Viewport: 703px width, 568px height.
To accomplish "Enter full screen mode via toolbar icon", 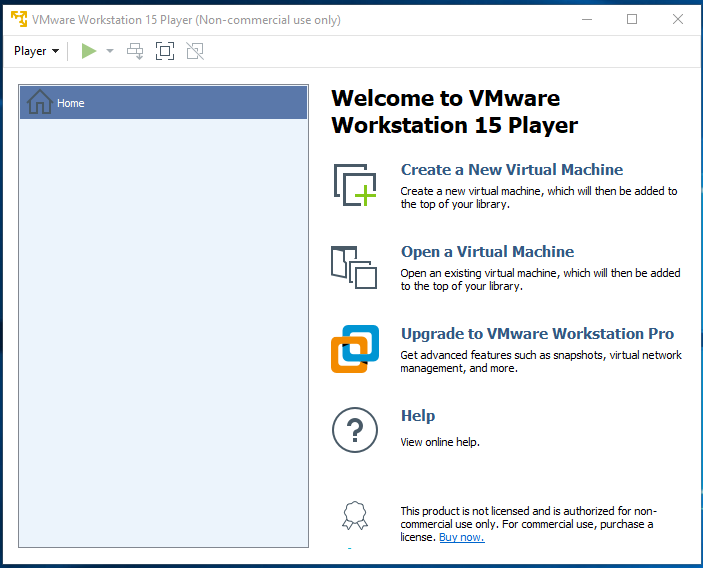I will pyautogui.click(x=165, y=51).
